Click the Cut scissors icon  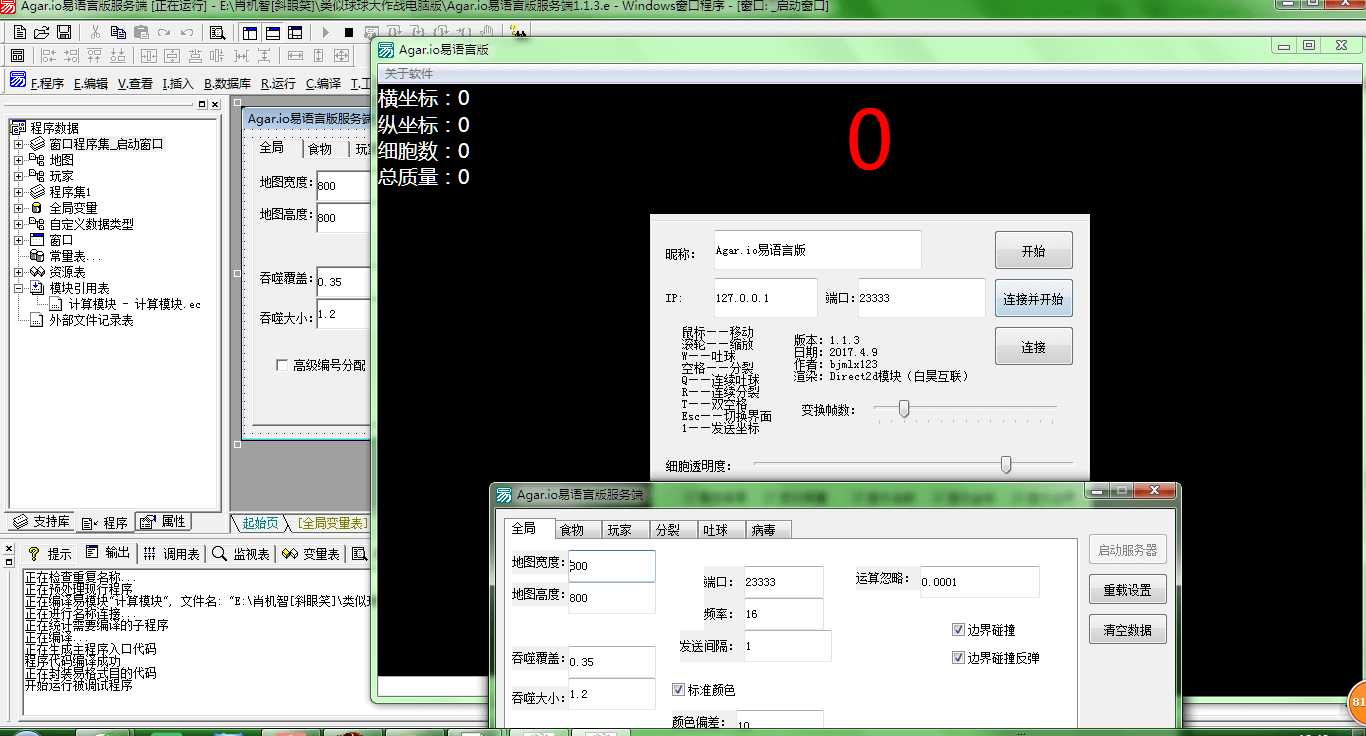tap(95, 32)
